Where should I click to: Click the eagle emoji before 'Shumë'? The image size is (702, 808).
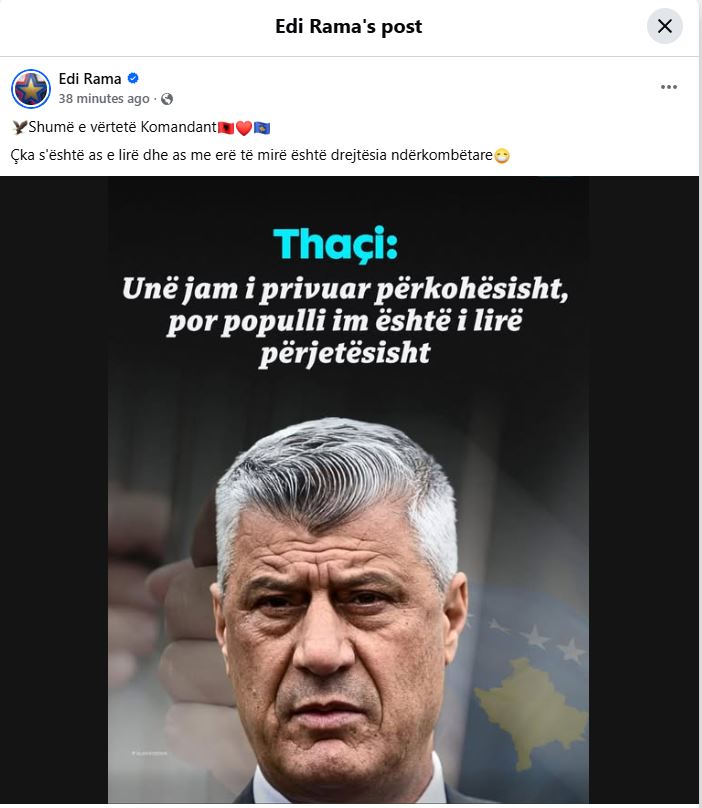tap(20, 127)
